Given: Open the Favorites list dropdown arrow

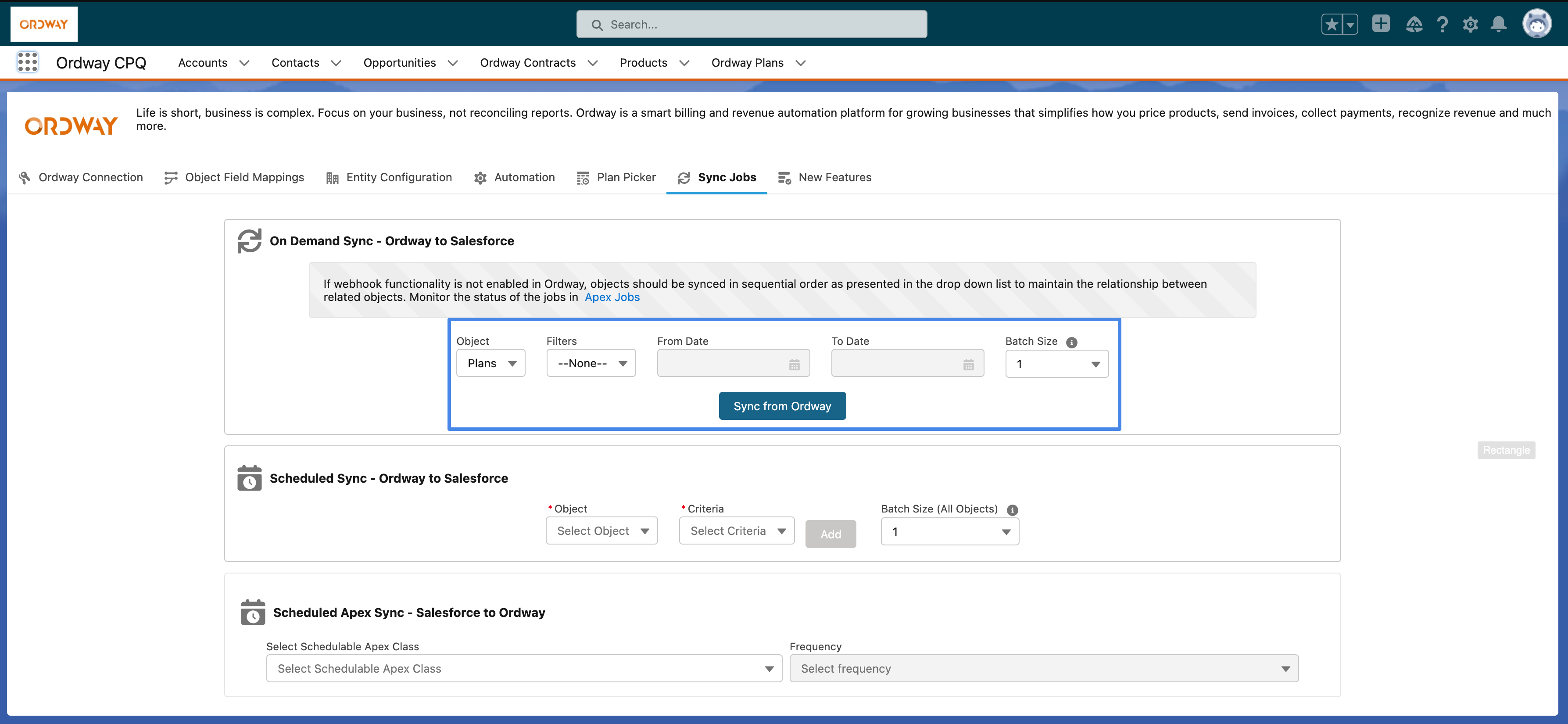Looking at the screenshot, I should tap(1350, 25).
